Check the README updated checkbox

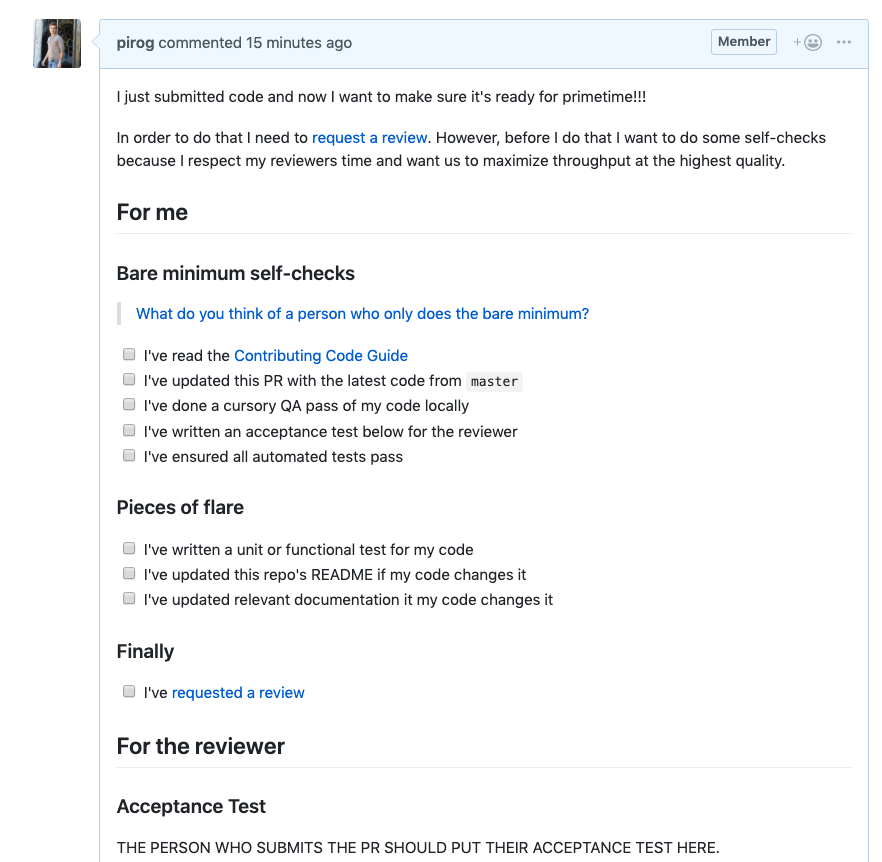coord(128,572)
